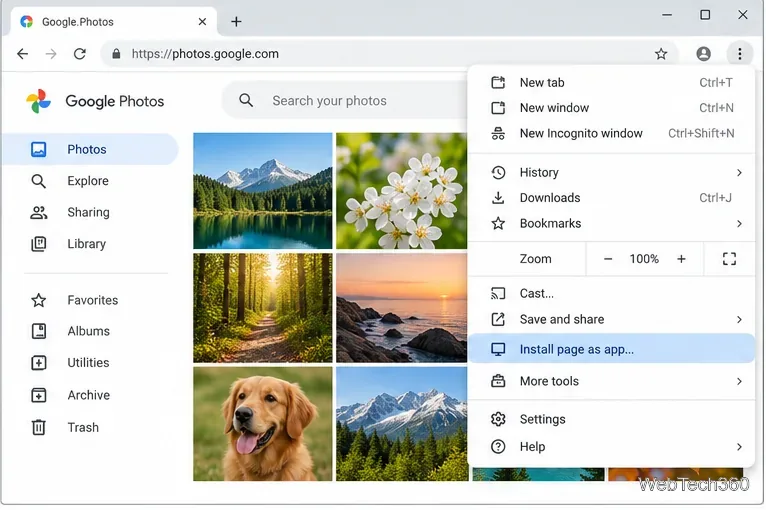Enter fullscreen with the zoom row icon
This screenshot has width=766, height=510.
729,259
